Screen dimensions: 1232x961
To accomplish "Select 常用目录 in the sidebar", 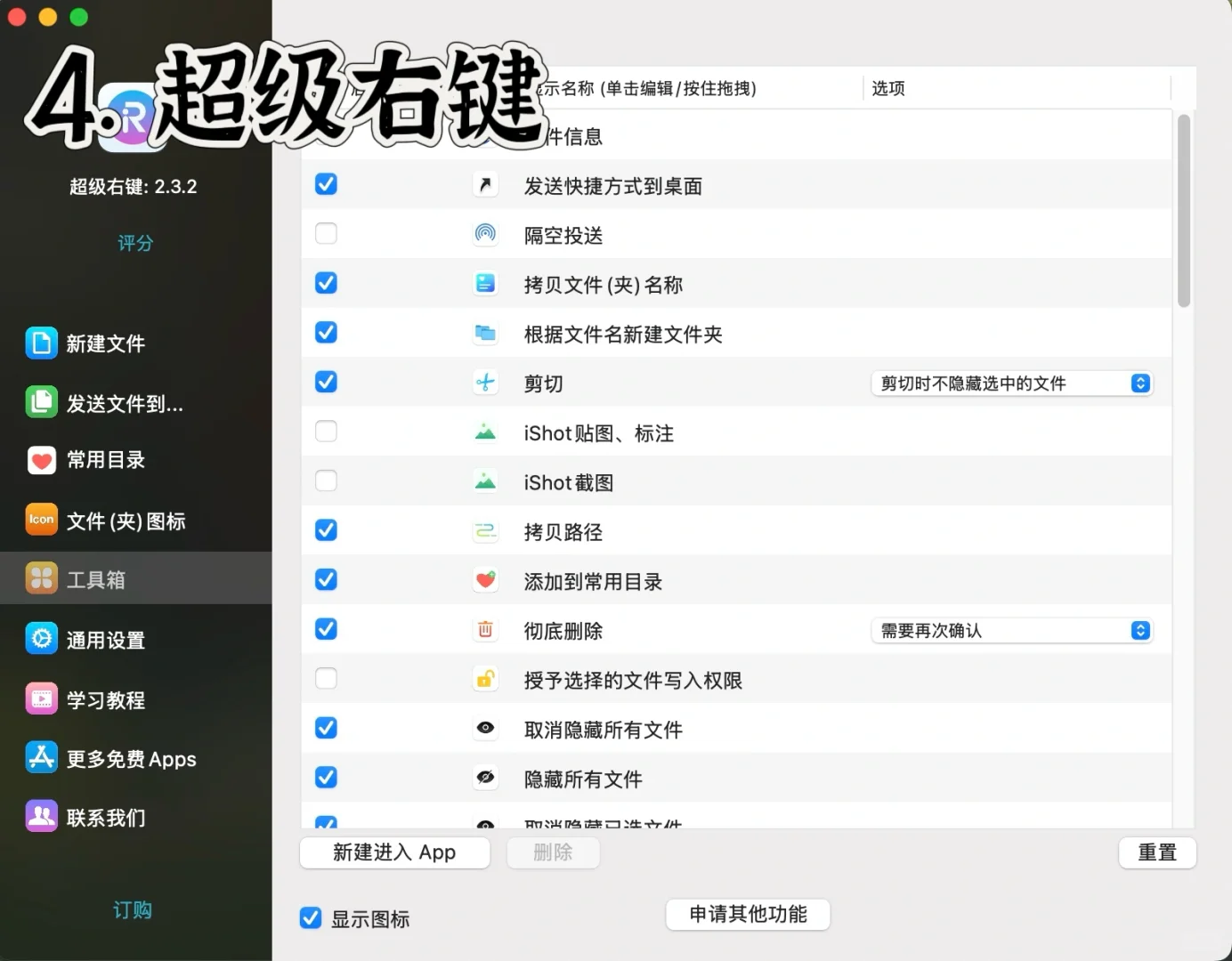I will tap(104, 461).
